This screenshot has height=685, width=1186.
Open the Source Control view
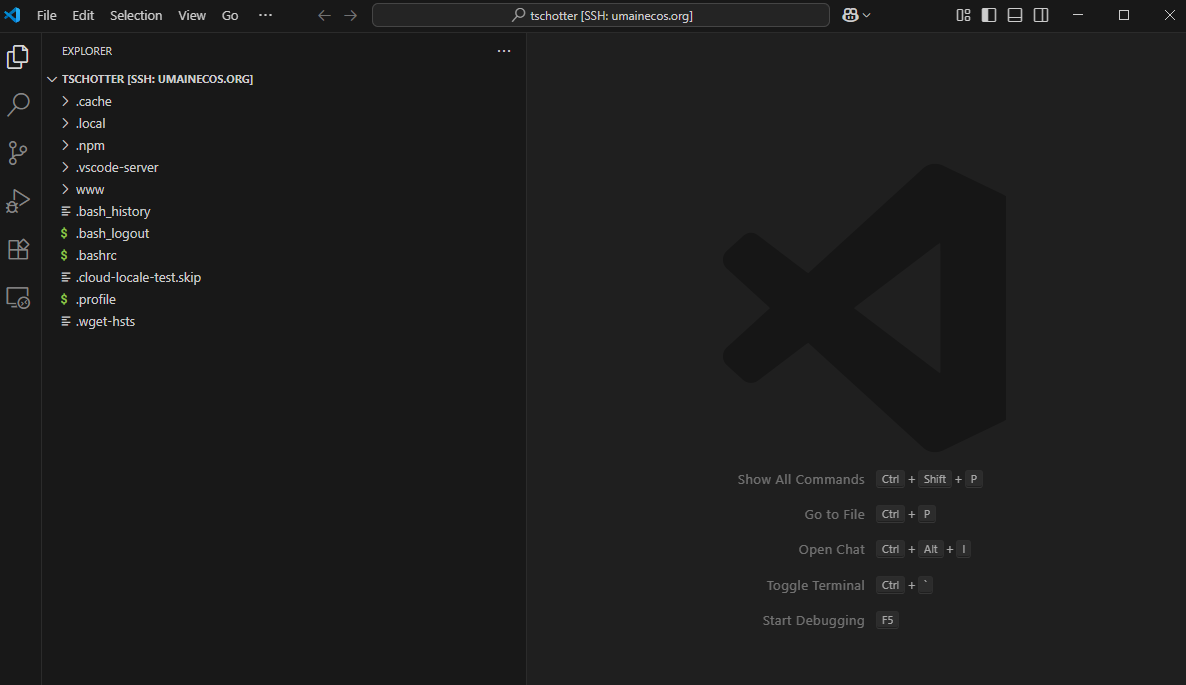[17, 153]
